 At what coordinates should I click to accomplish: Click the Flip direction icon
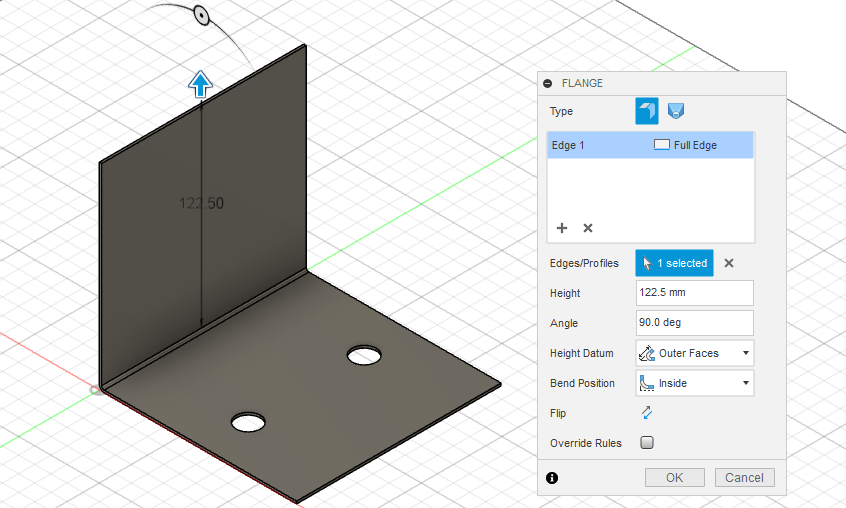pos(646,412)
